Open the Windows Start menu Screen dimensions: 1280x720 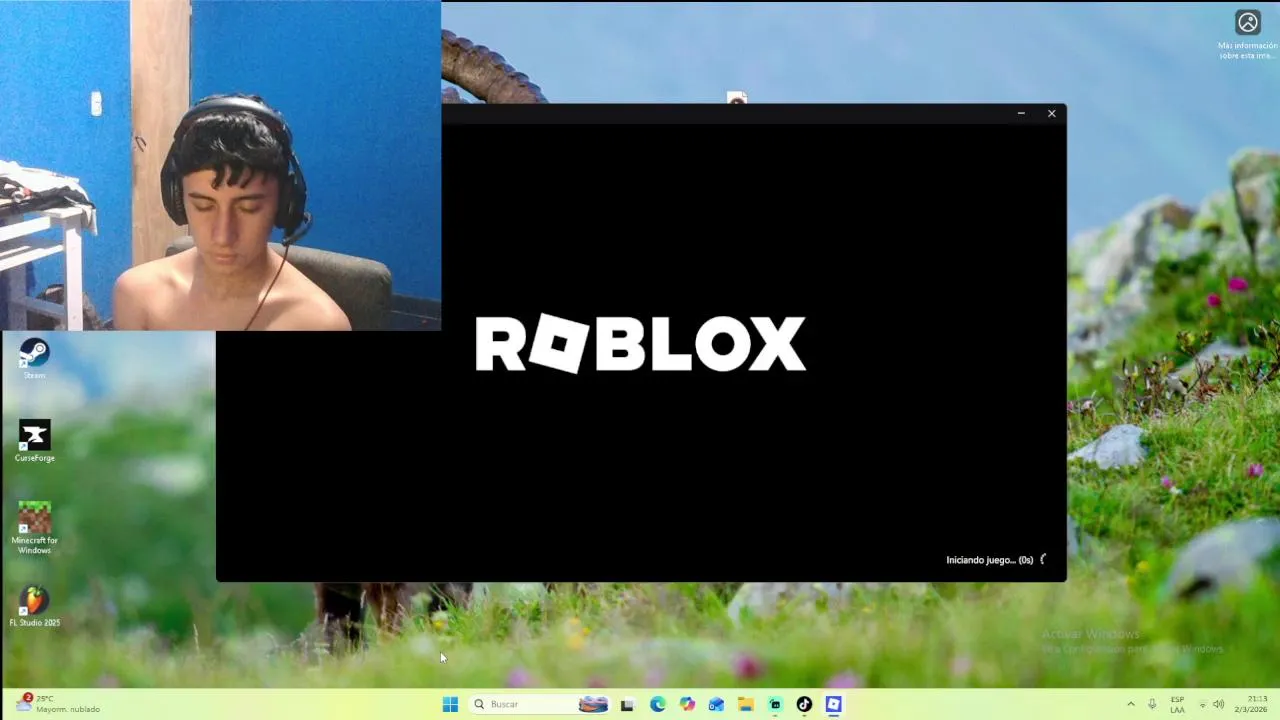pos(450,704)
